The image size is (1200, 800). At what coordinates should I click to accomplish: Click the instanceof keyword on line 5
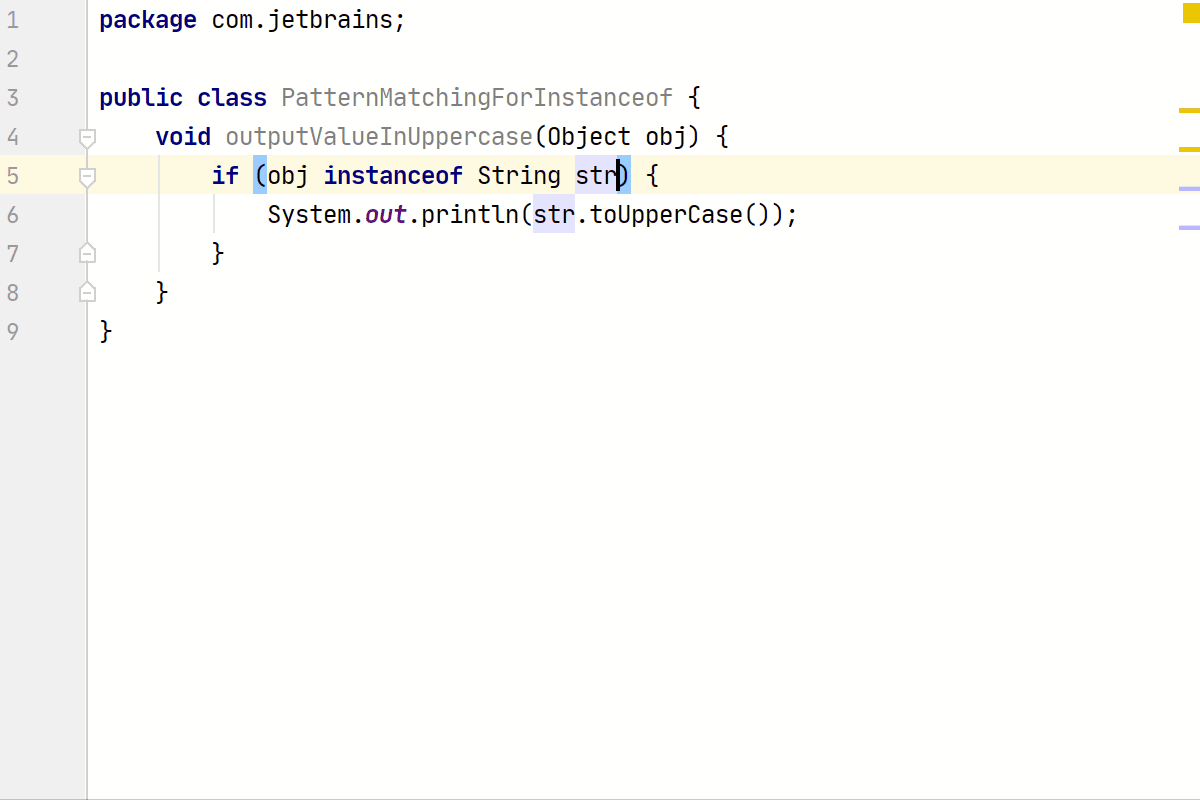tap(393, 176)
